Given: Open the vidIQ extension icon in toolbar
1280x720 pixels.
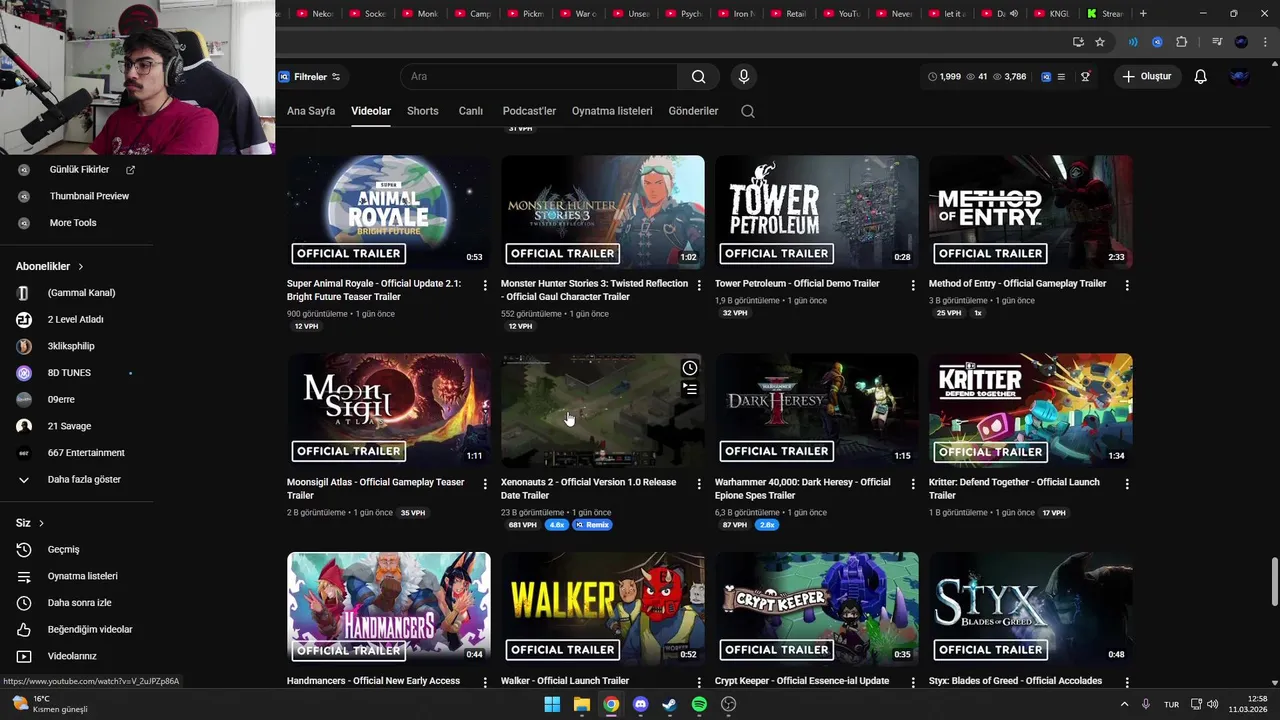Looking at the screenshot, I should [x=1157, y=42].
